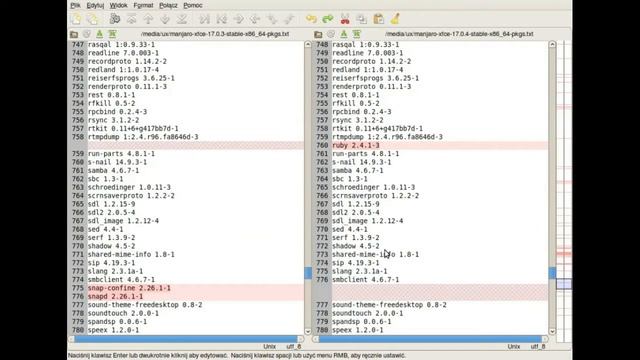
Task: Click 'rasqal 1:0.9.33-1' in the right pane
Action: coord(366,44)
